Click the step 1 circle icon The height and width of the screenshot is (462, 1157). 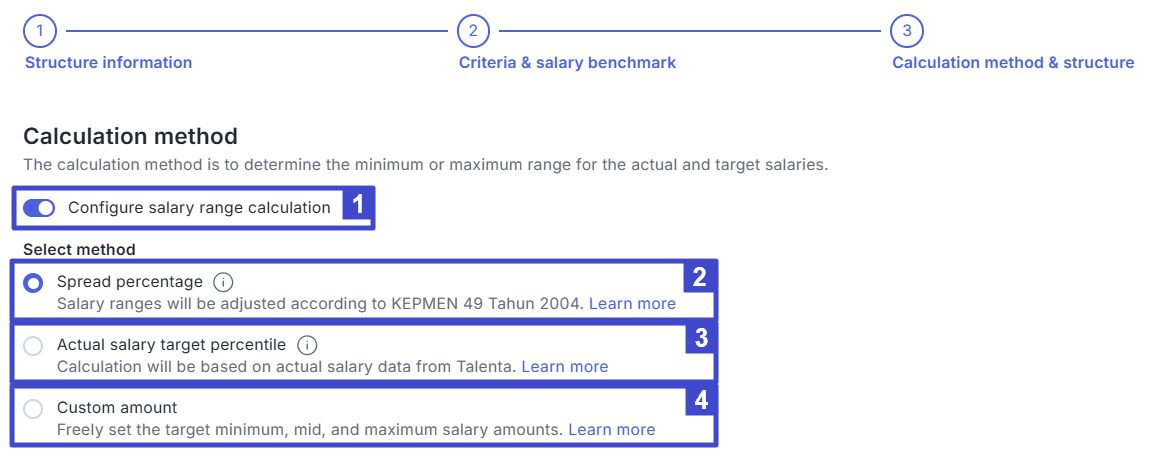coord(39,31)
